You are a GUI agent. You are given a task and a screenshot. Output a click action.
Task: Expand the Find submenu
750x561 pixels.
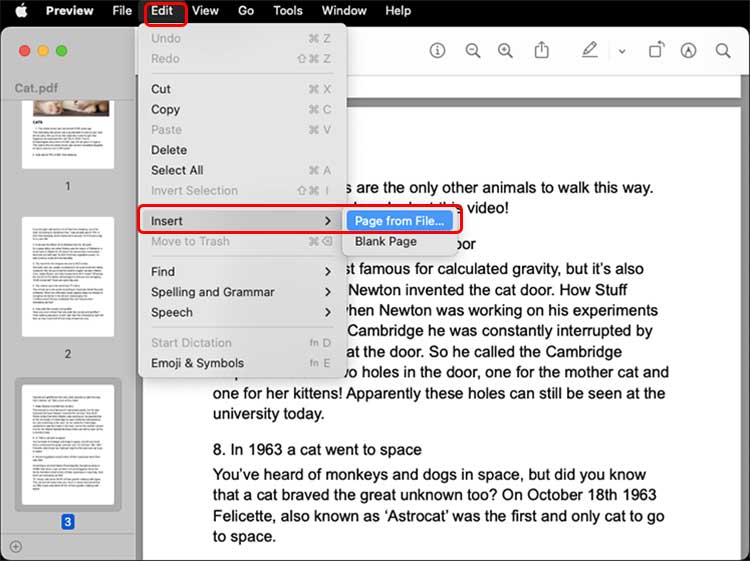pos(242,272)
